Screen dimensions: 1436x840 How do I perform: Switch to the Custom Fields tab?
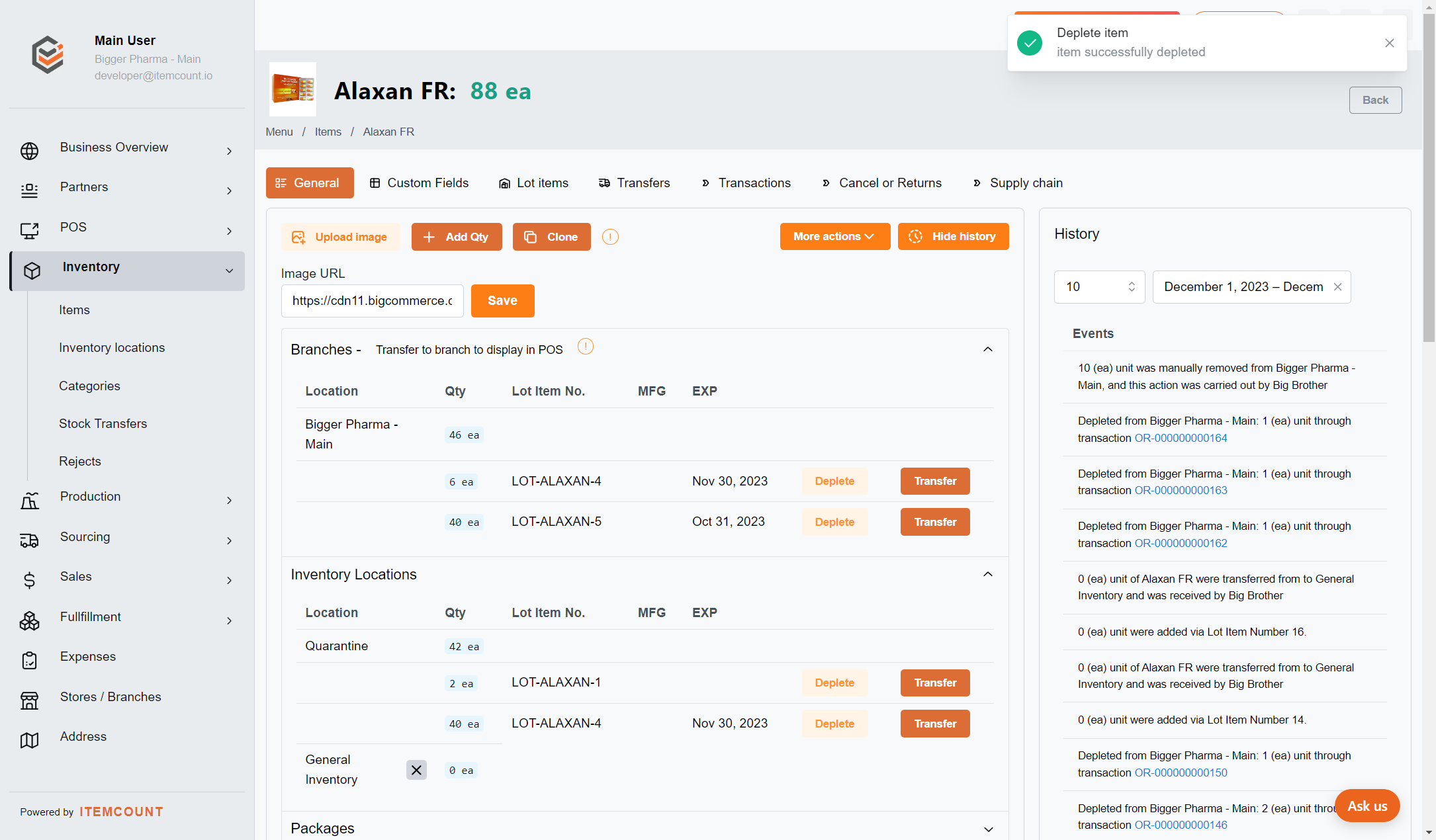[x=419, y=183]
